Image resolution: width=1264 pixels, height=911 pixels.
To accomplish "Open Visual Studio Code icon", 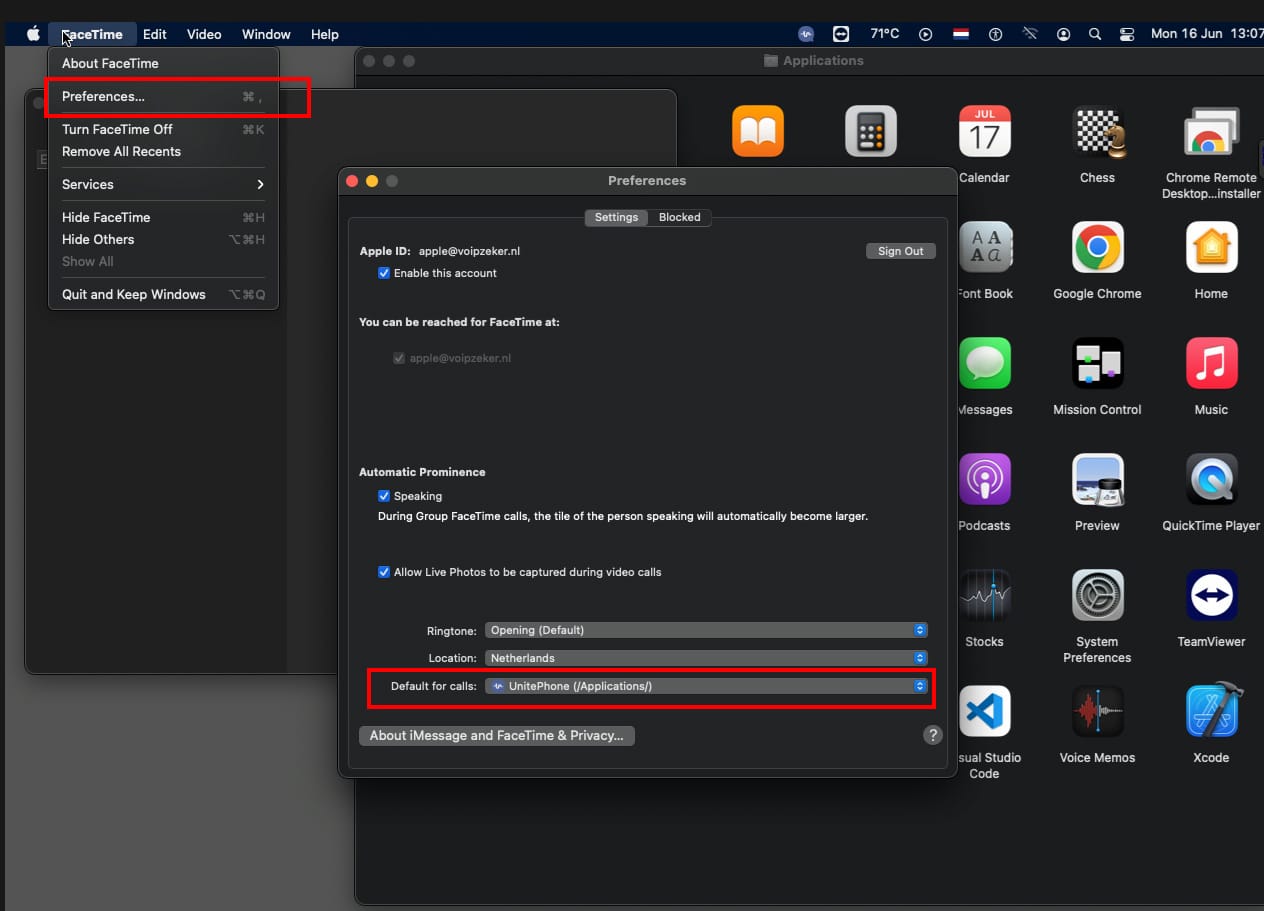I will point(985,711).
